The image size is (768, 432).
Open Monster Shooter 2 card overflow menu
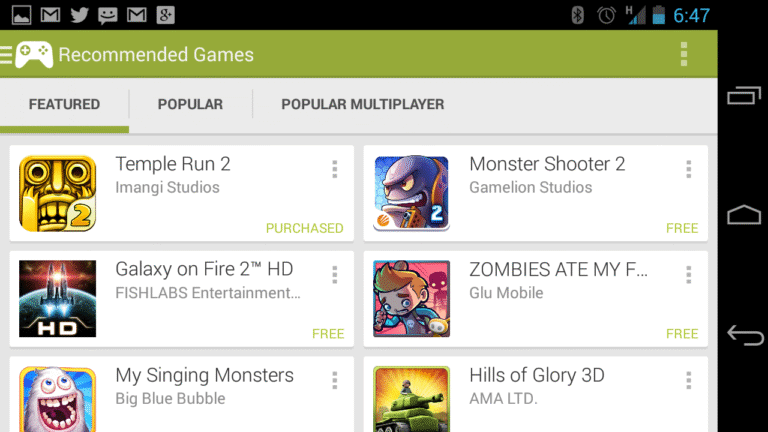click(689, 169)
